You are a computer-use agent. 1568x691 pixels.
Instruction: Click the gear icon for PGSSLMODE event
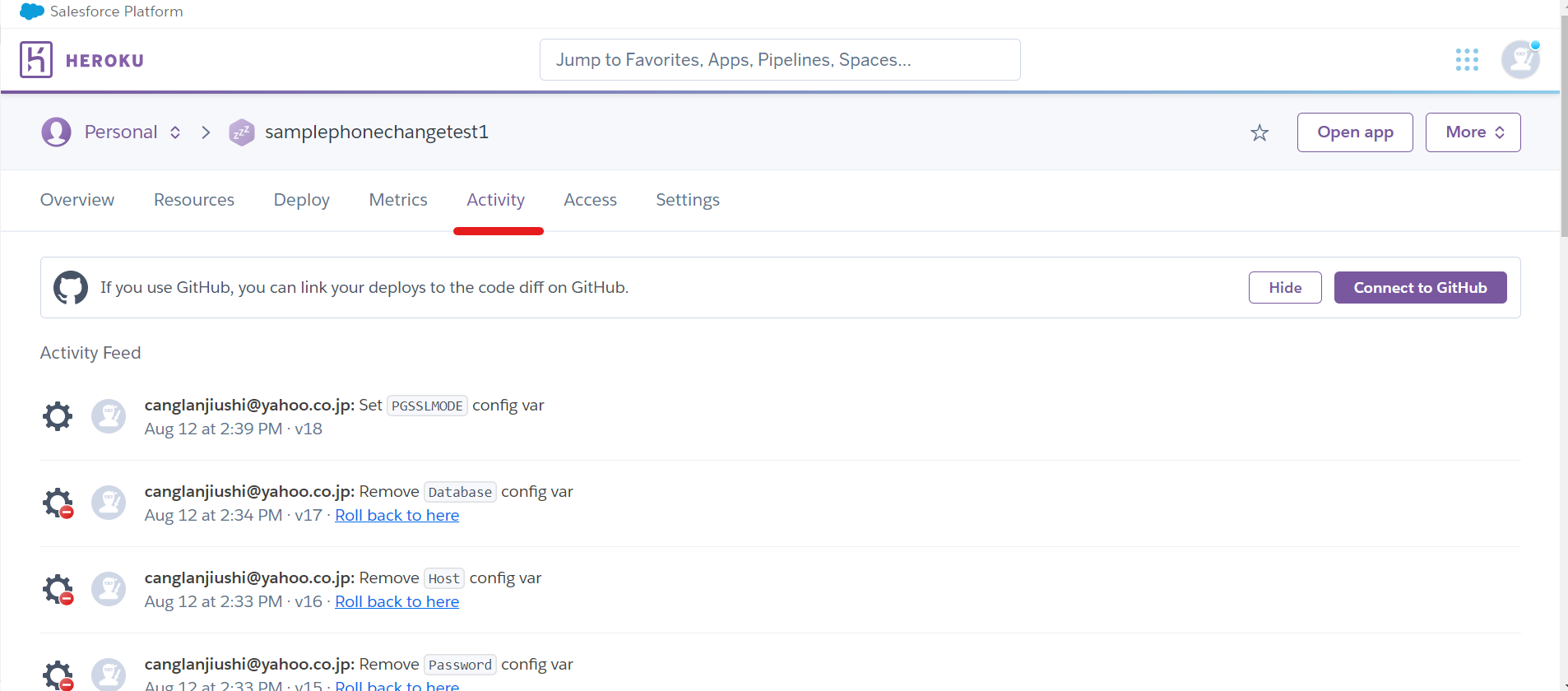coord(58,416)
